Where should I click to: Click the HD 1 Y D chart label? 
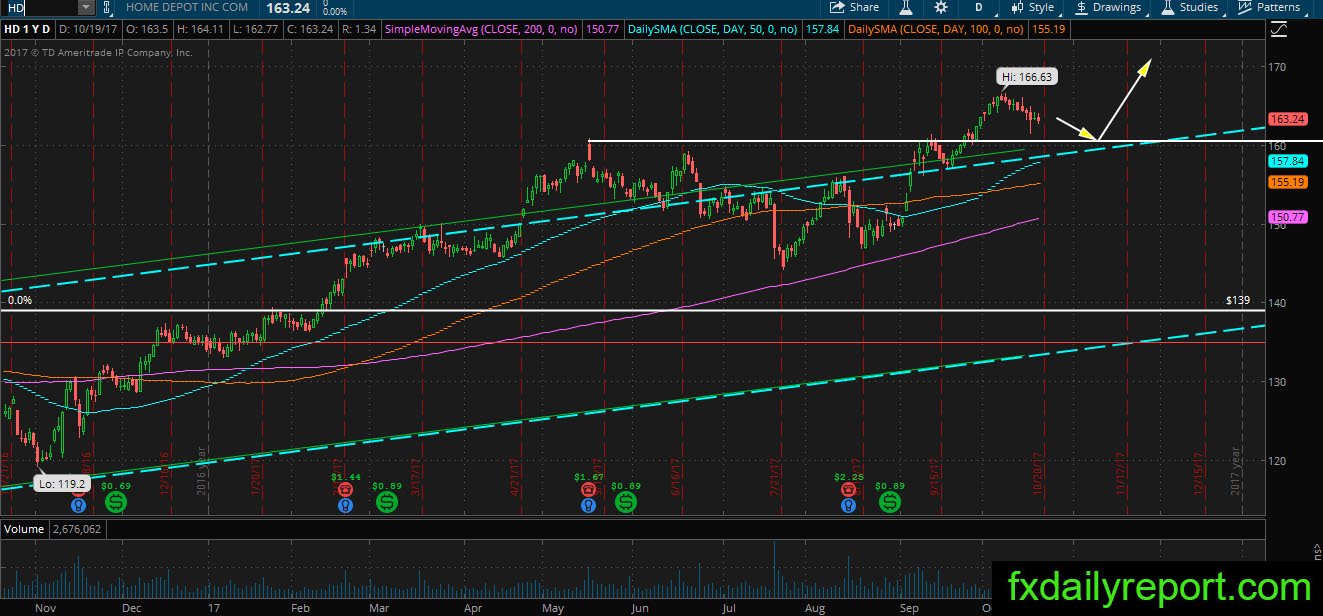point(29,30)
